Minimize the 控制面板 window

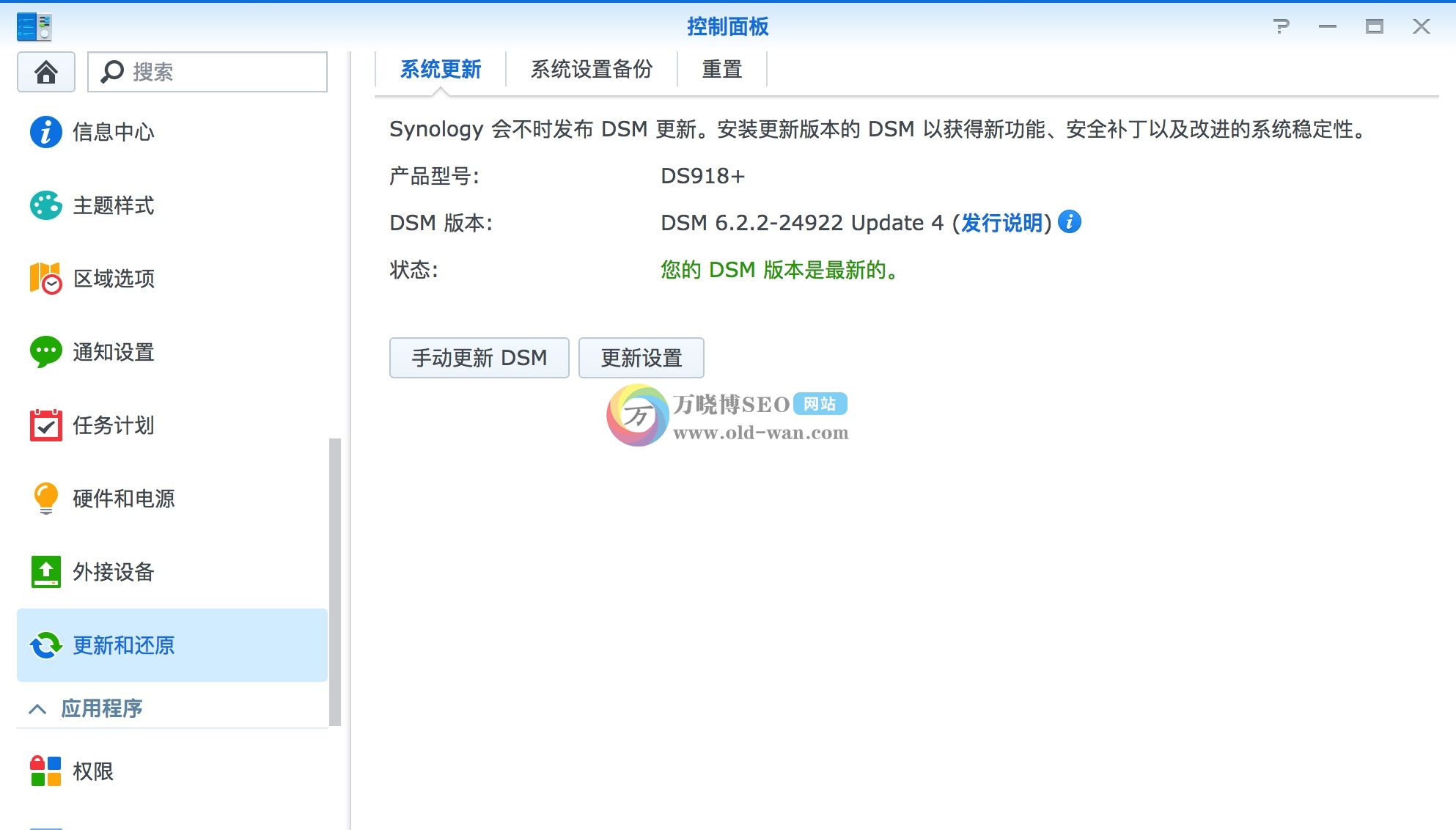pyautogui.click(x=1328, y=26)
